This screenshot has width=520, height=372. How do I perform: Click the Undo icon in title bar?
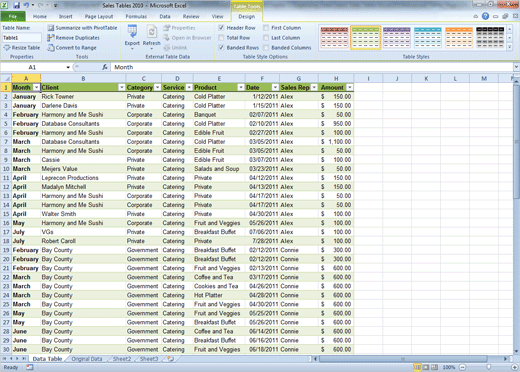(x=26, y=5)
